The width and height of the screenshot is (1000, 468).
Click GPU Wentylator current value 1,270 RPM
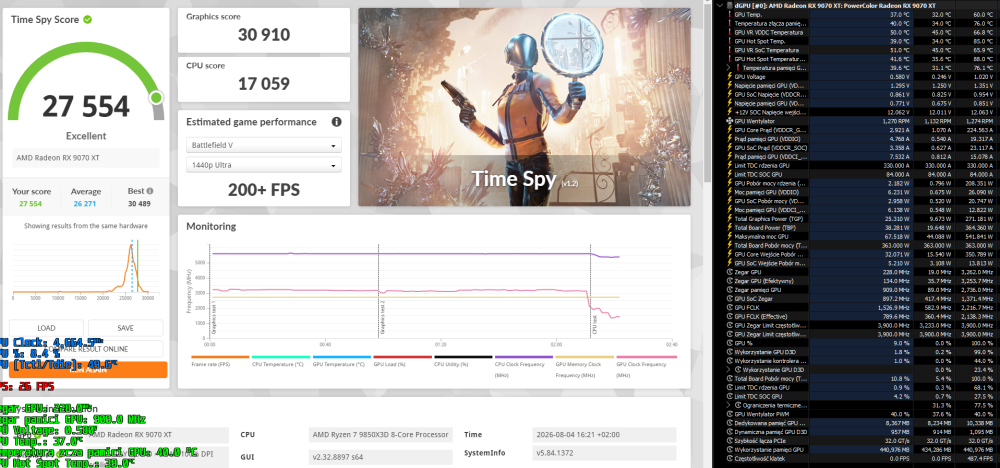point(895,121)
